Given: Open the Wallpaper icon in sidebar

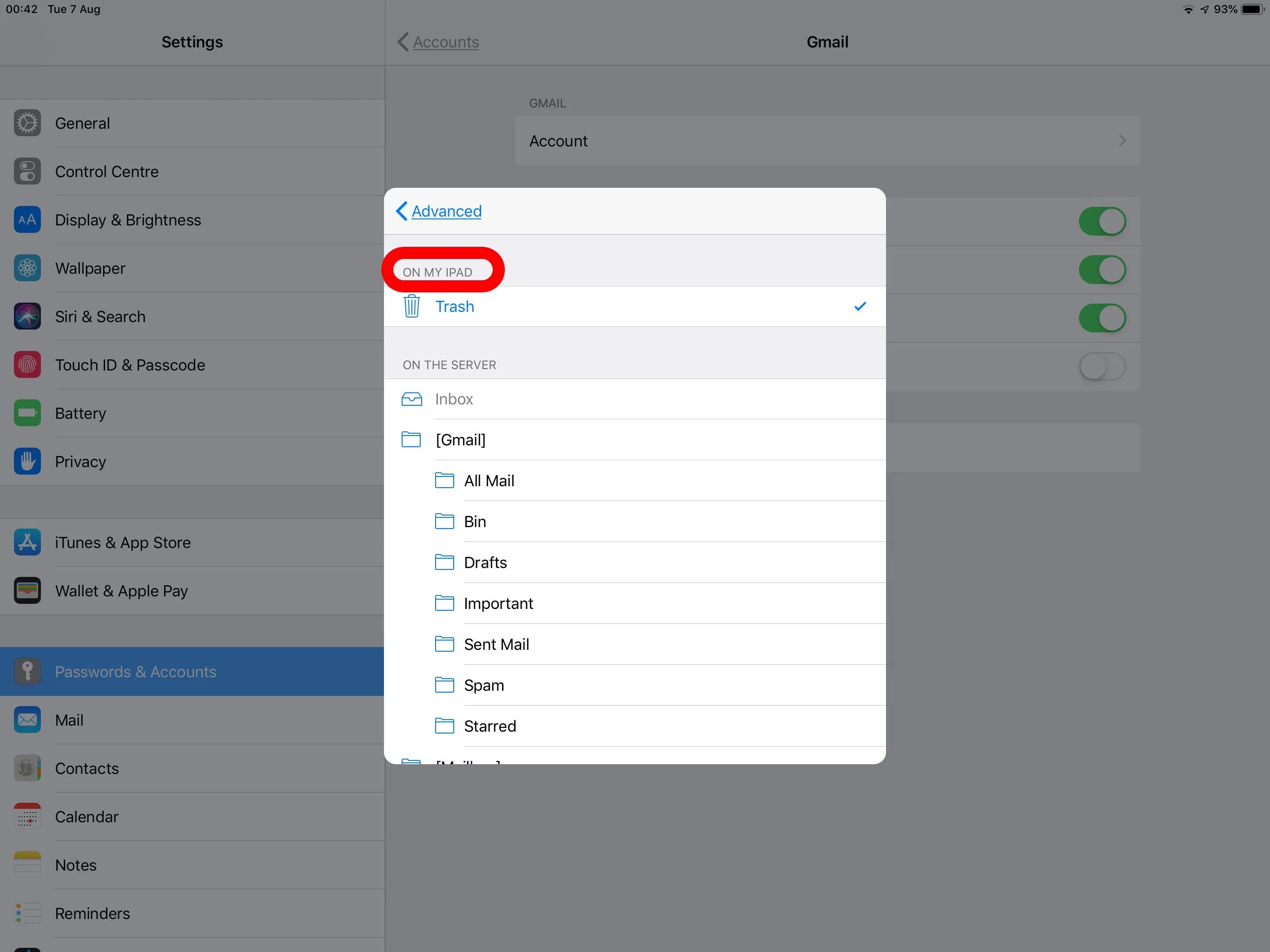Looking at the screenshot, I should (x=27, y=268).
